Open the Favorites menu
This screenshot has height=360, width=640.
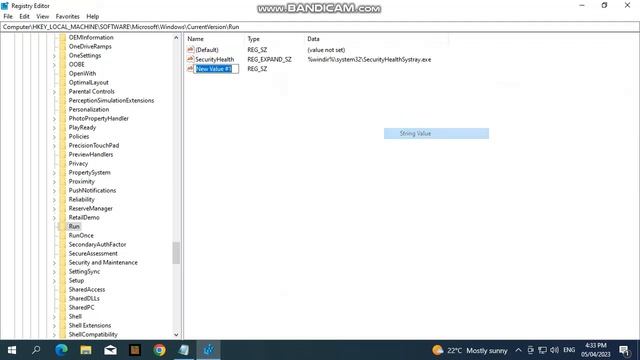(x=67, y=16)
